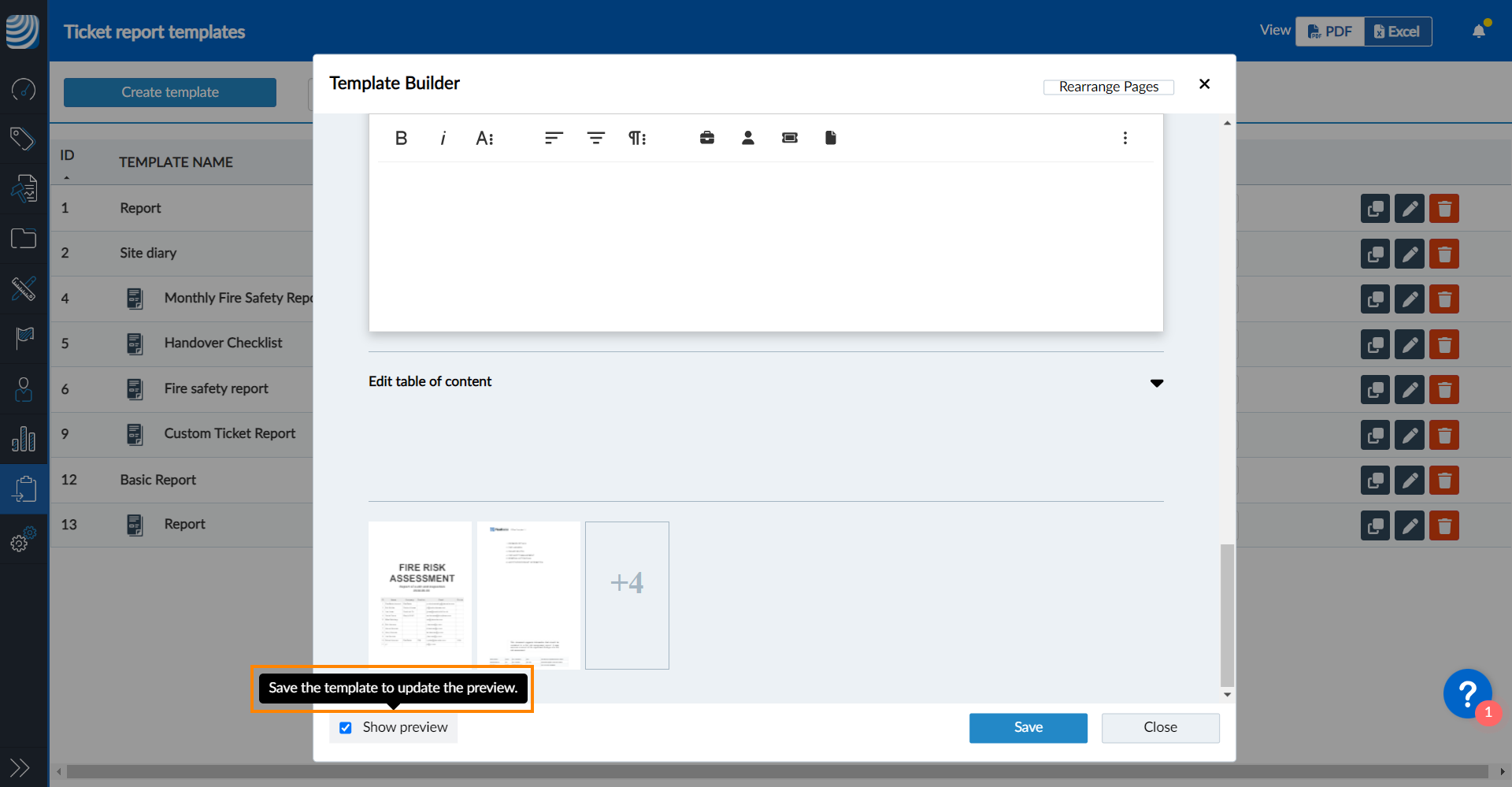Open the paragraph format dropdown
The image size is (1512, 787).
point(636,139)
